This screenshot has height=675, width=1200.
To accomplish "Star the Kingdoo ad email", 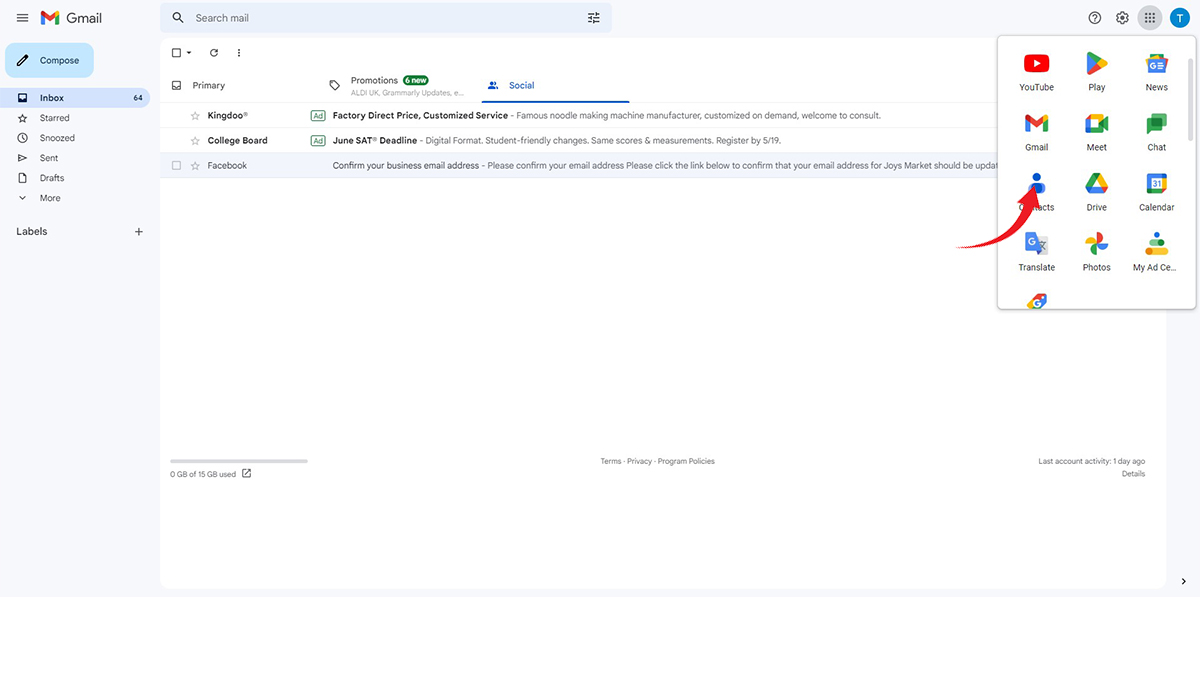I will click(195, 116).
